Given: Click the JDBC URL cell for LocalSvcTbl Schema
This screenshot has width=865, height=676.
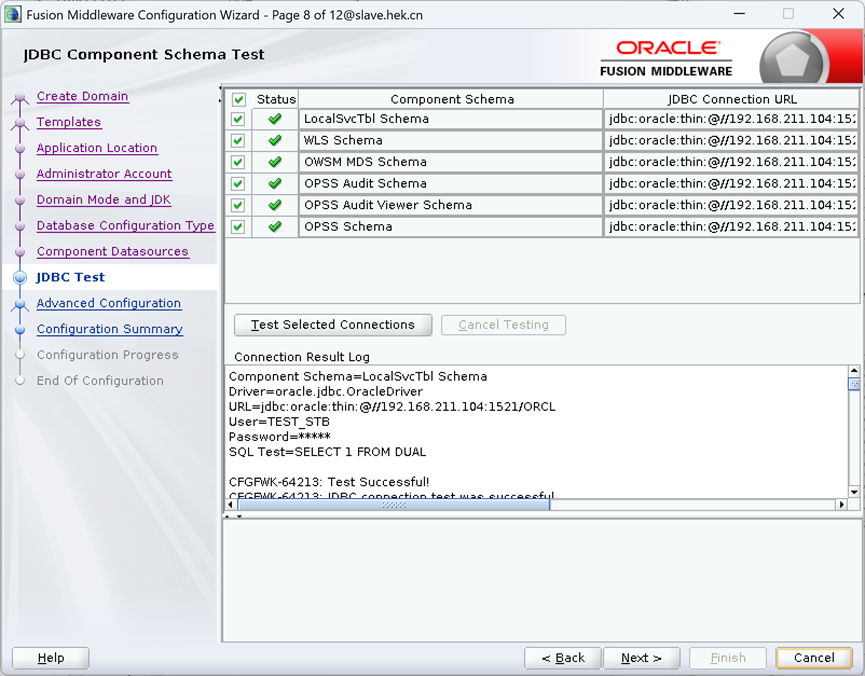Looking at the screenshot, I should pos(731,119).
